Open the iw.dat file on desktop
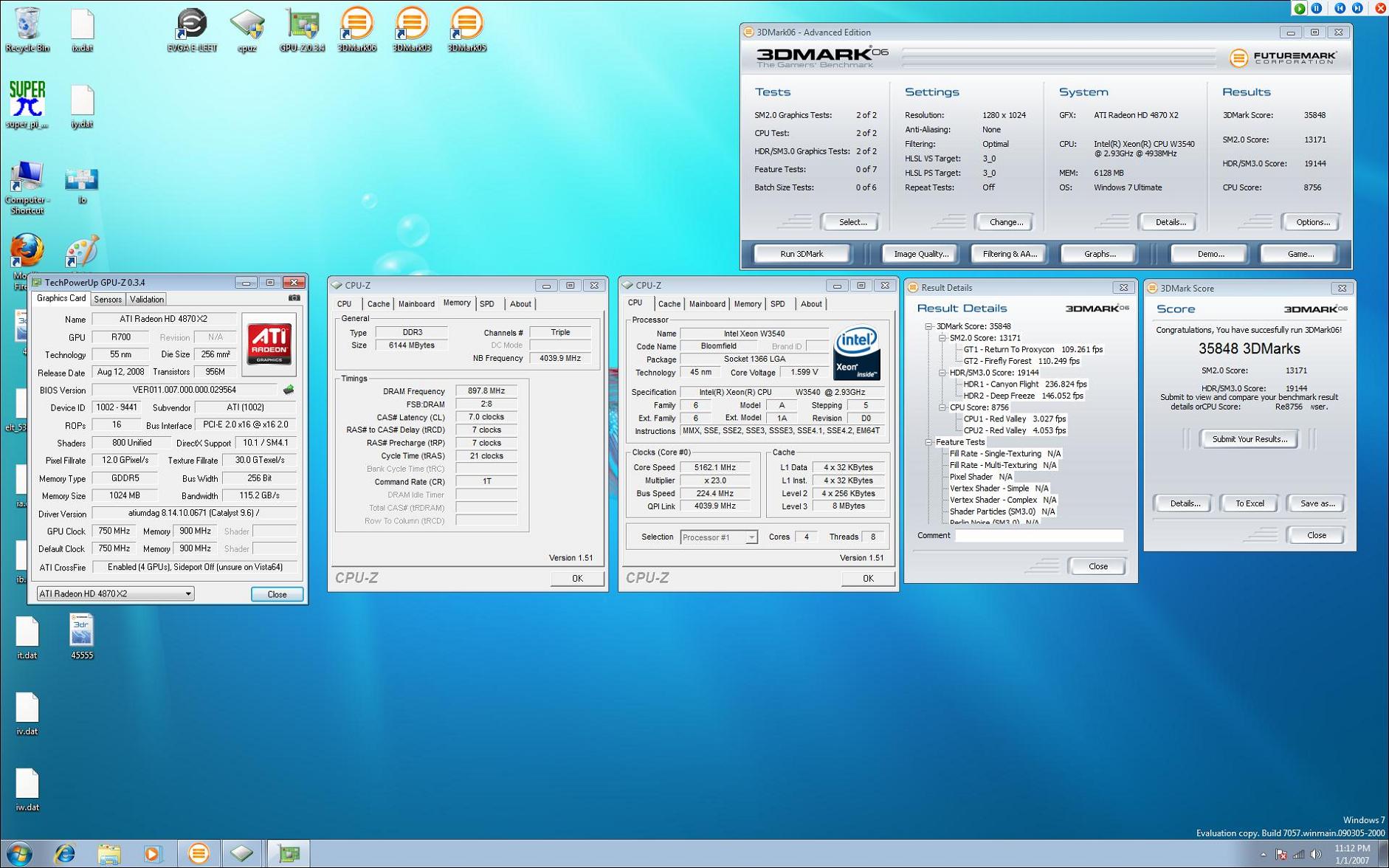 27,790
